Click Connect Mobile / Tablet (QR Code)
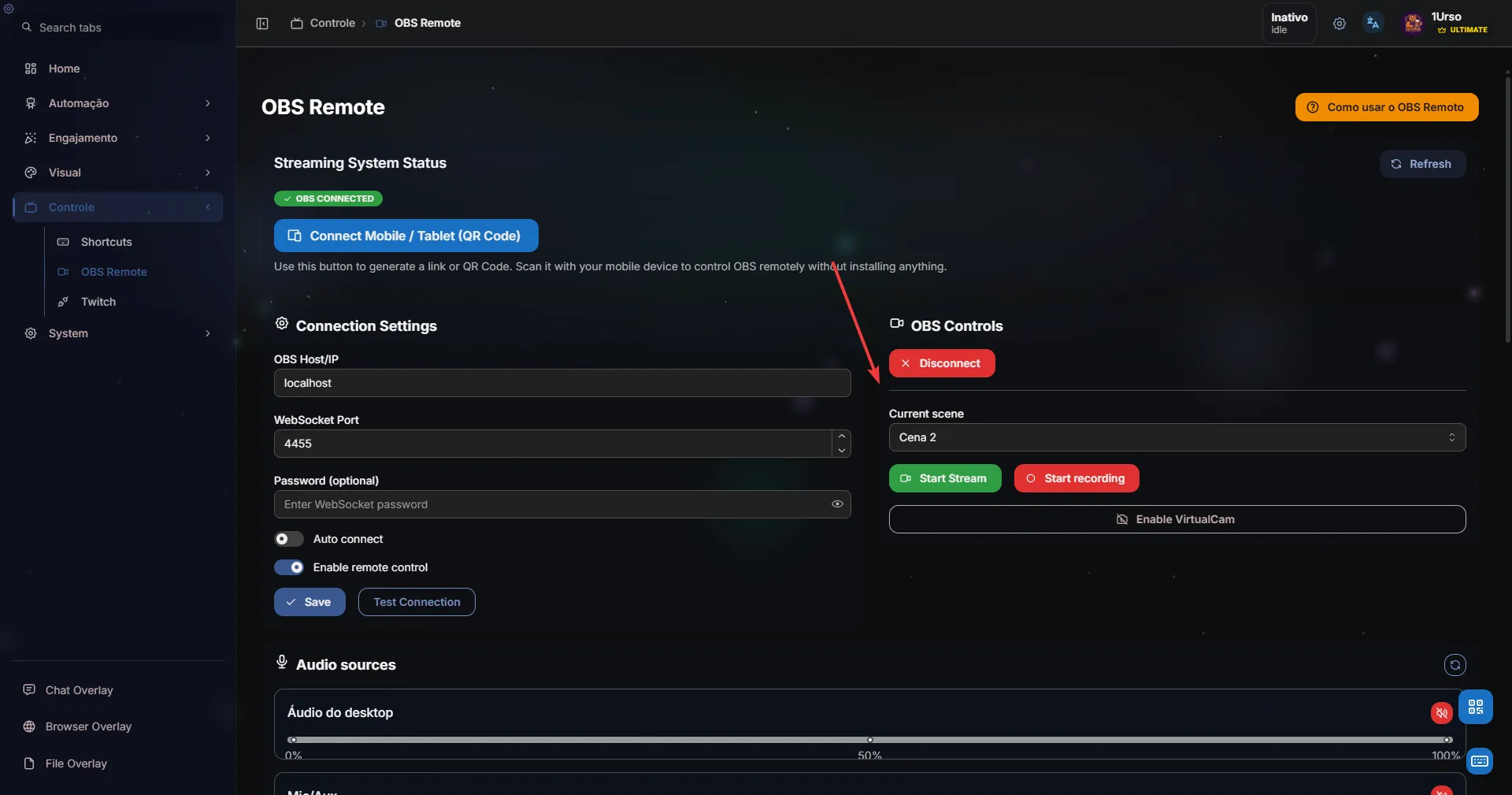The image size is (1512, 795). click(x=406, y=236)
